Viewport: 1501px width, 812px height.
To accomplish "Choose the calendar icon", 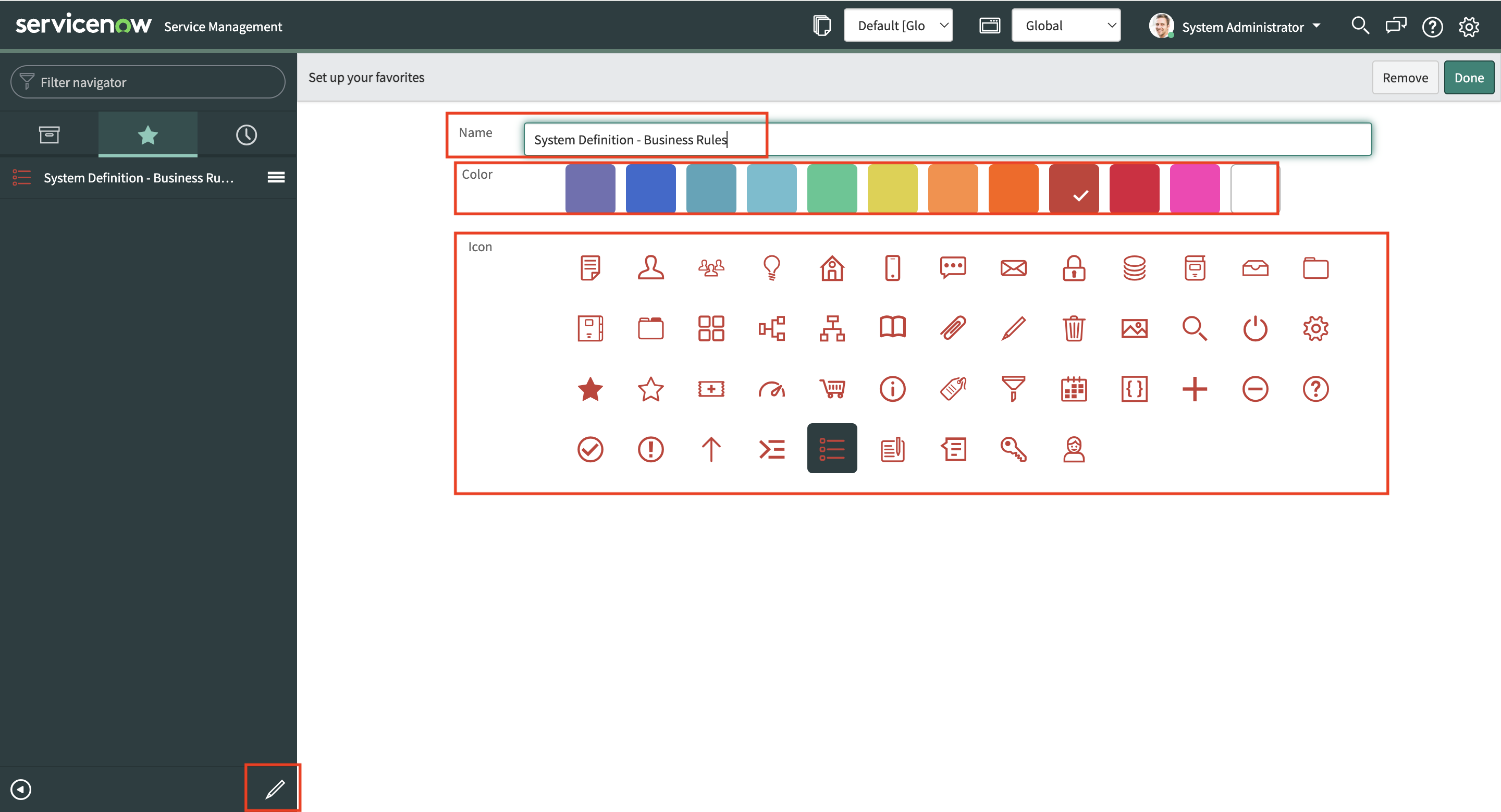I will point(1073,388).
